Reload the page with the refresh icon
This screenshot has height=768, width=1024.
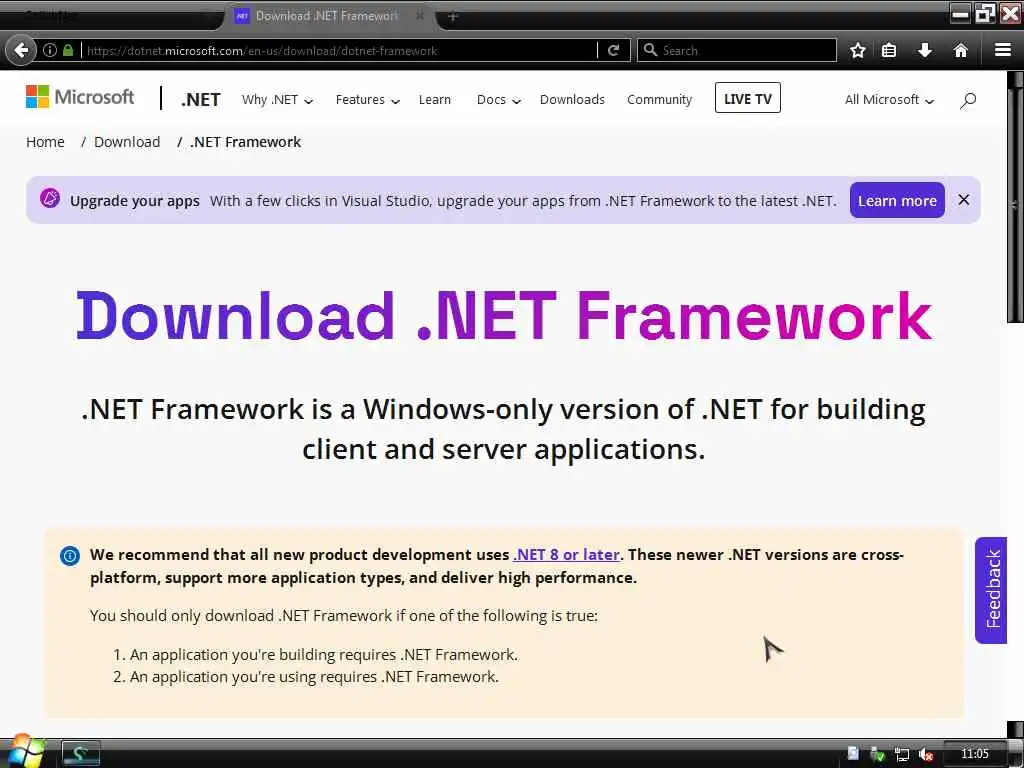point(613,50)
